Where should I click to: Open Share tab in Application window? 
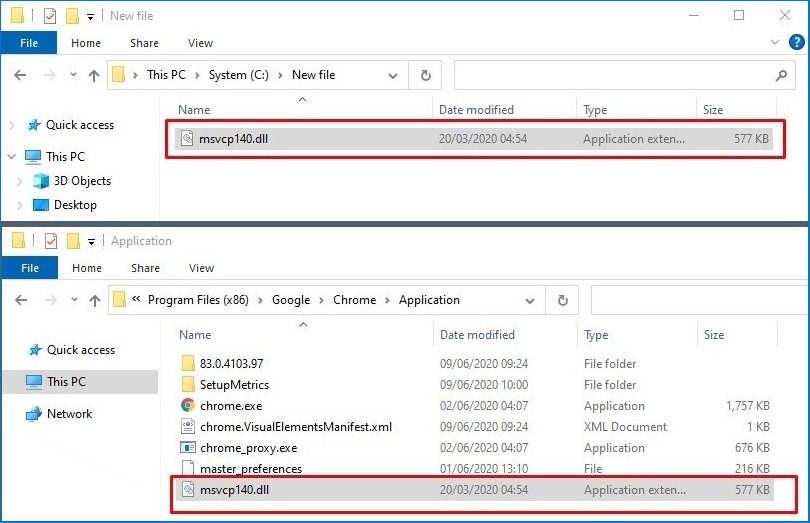point(145,268)
